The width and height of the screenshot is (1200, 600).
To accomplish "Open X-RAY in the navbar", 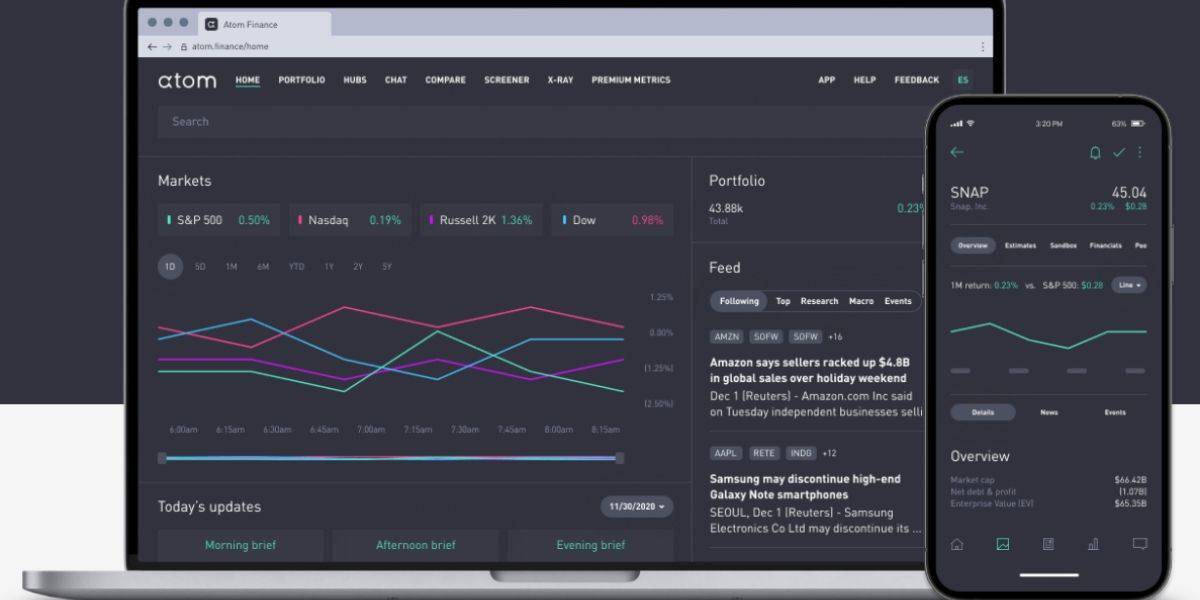I will coord(561,80).
